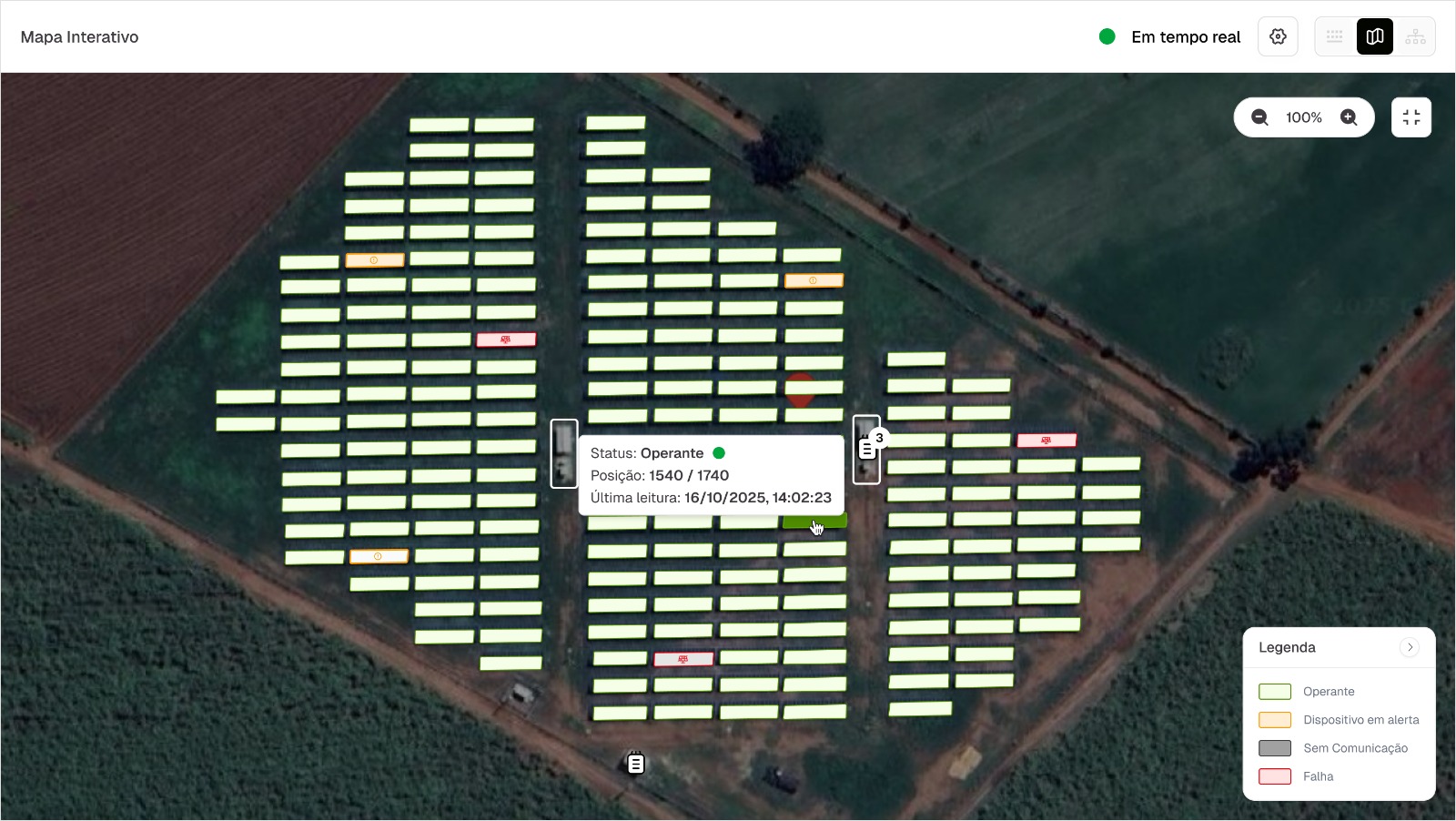Exit fullscreen with the collapse icon
1456x821 pixels.
pos(1411,117)
